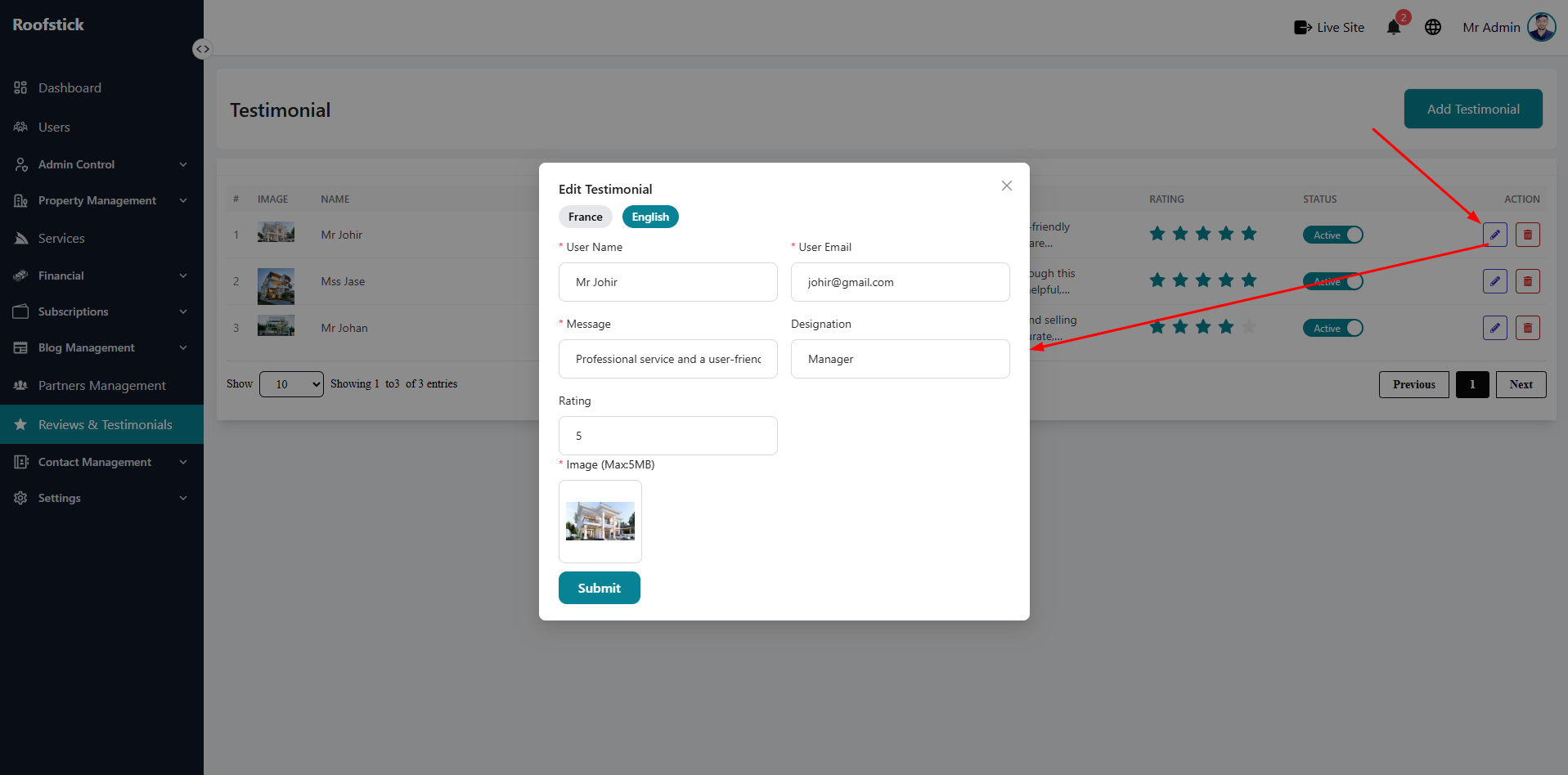Open the Show entries dropdown
This screenshot has height=775, width=1568.
tap(292, 384)
